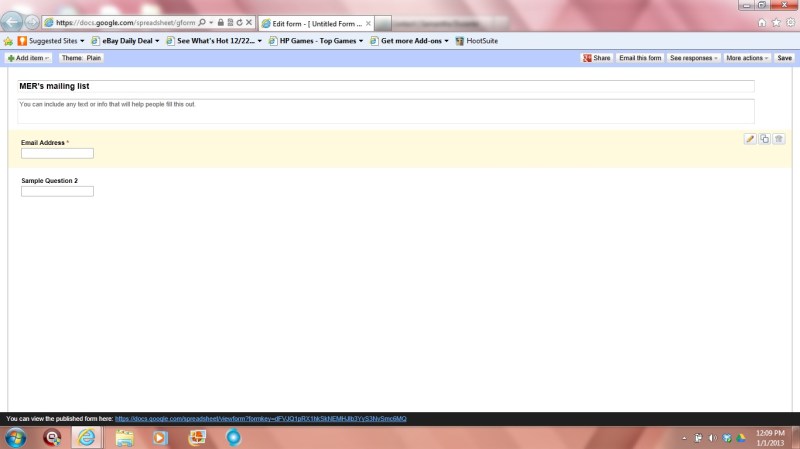Screen dimensions: 800x449
Task: Click the MER's mailing list title field
Action: coord(385,86)
